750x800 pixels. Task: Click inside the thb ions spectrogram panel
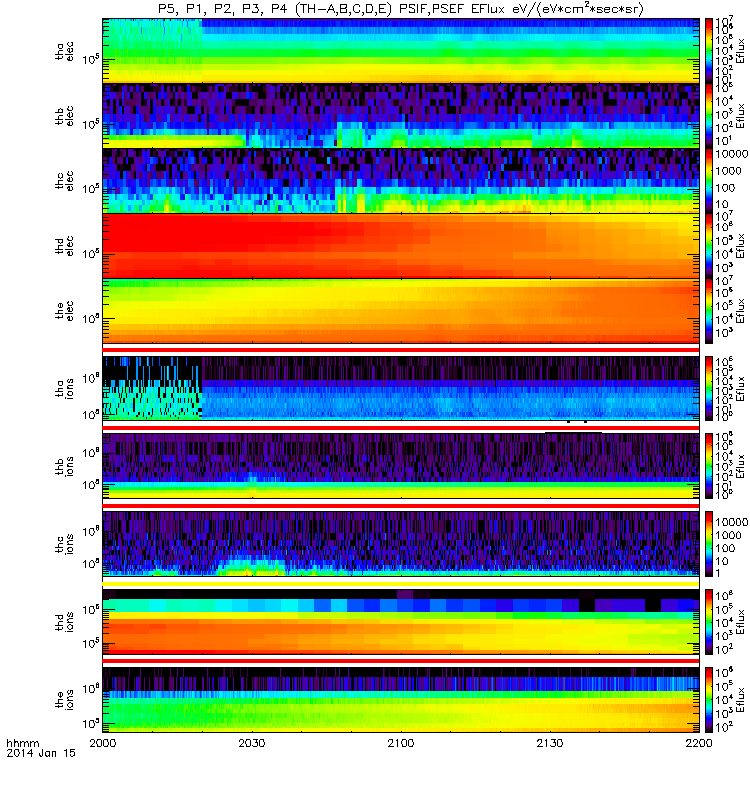coord(401,466)
